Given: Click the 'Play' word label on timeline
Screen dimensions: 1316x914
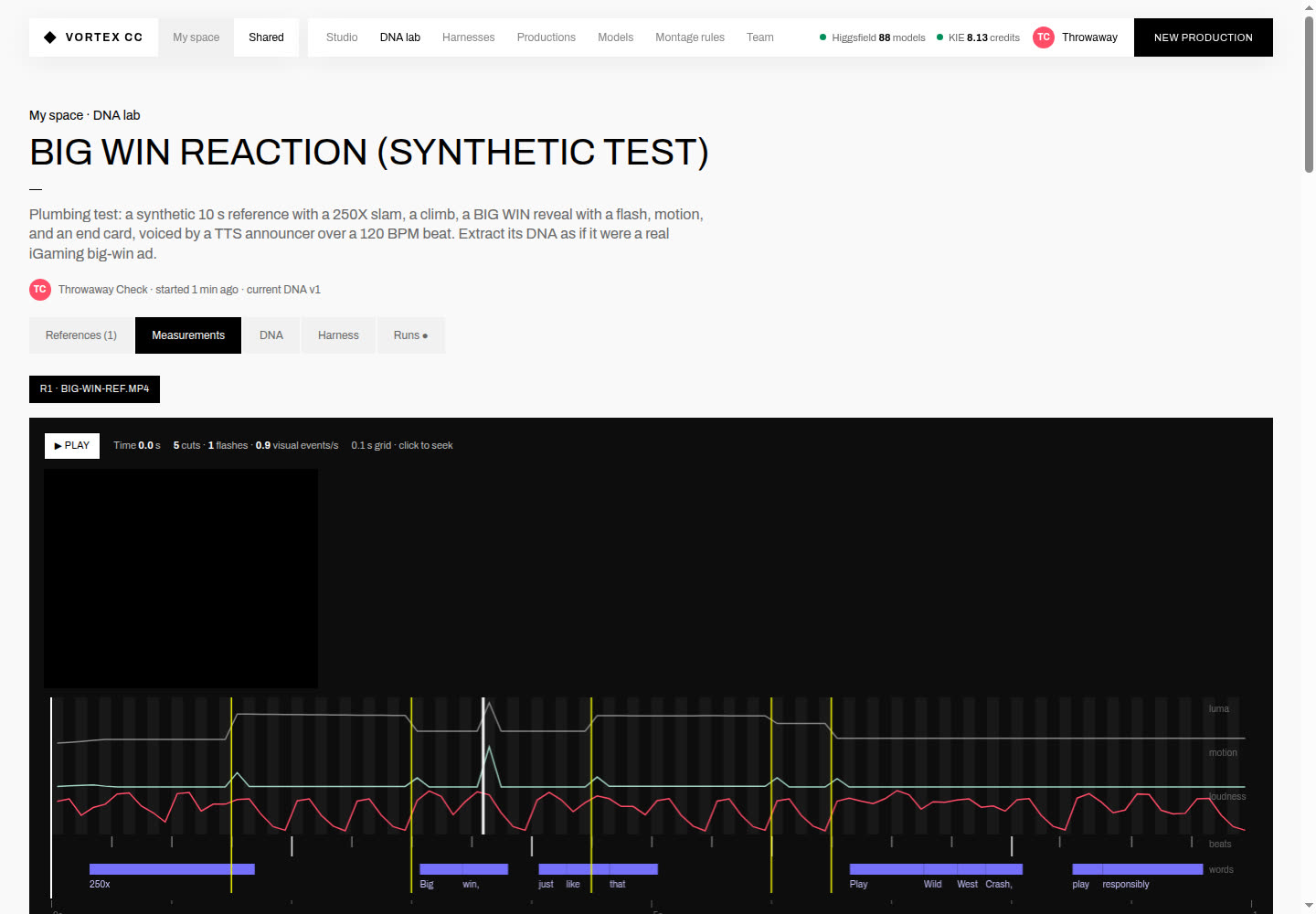Looking at the screenshot, I should click(859, 885).
